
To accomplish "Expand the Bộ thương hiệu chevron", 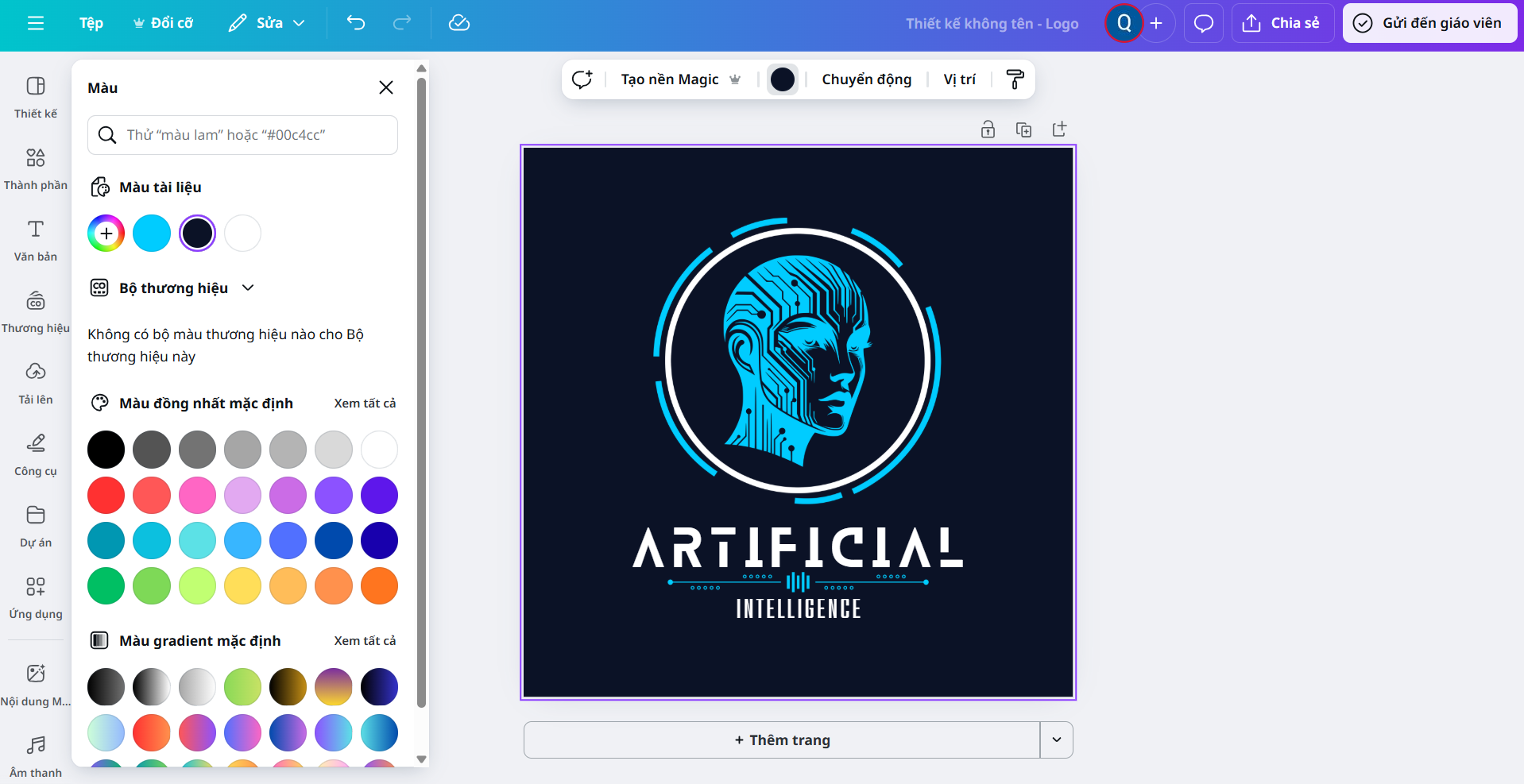I will 248,288.
